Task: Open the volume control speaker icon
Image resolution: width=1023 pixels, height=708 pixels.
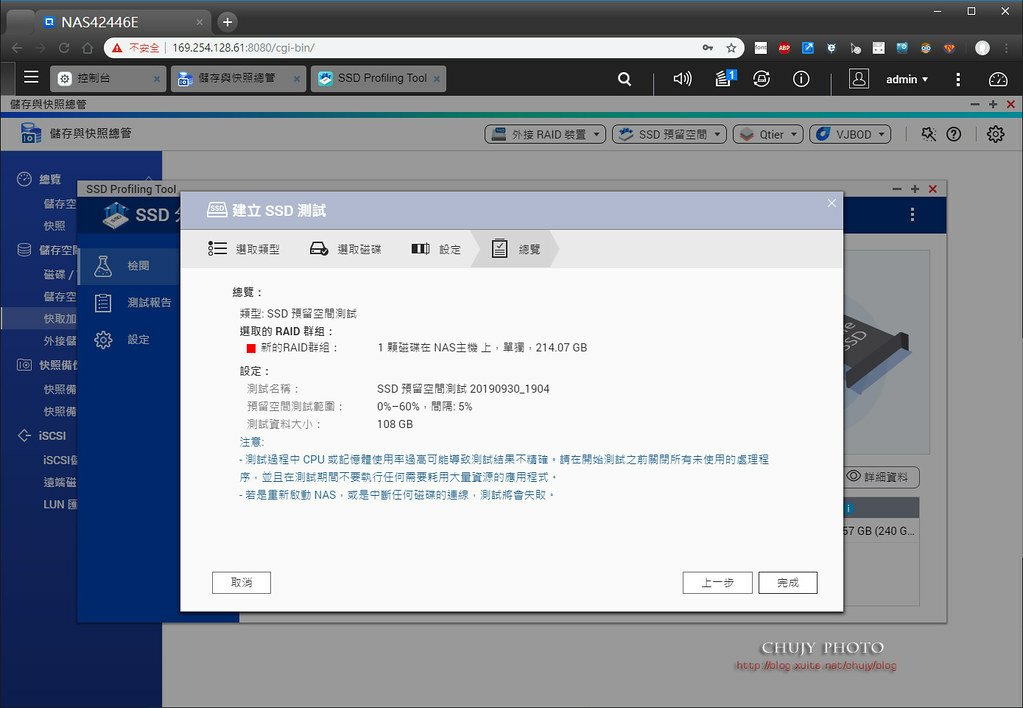Action: coord(682,79)
